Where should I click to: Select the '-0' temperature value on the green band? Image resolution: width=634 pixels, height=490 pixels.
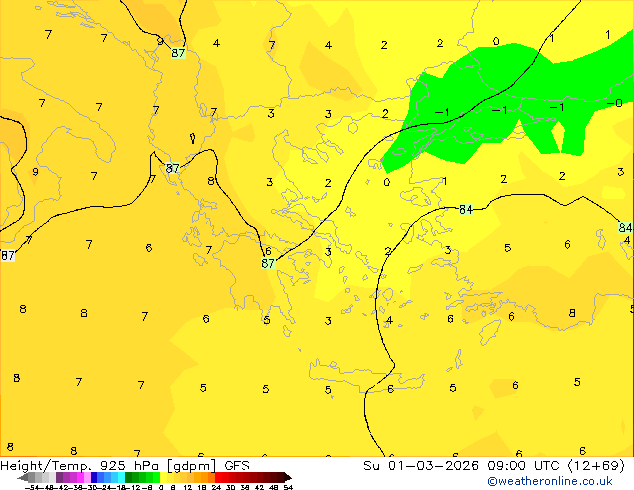tap(615, 103)
